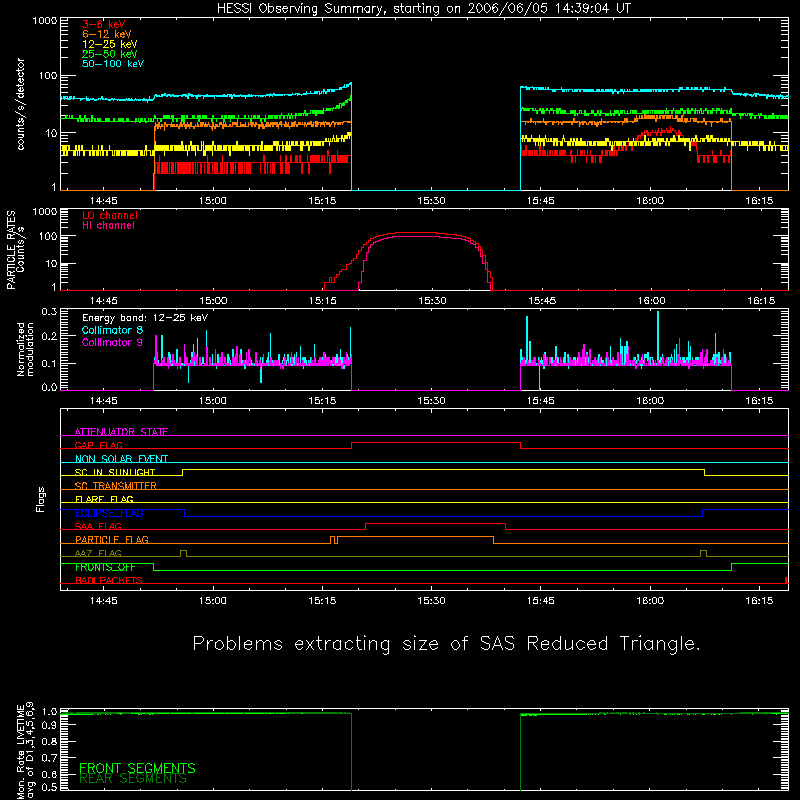The width and height of the screenshot is (800, 800).
Task: Click the Mon. Rate LIVETIME axis label
Action: [x=25, y=751]
